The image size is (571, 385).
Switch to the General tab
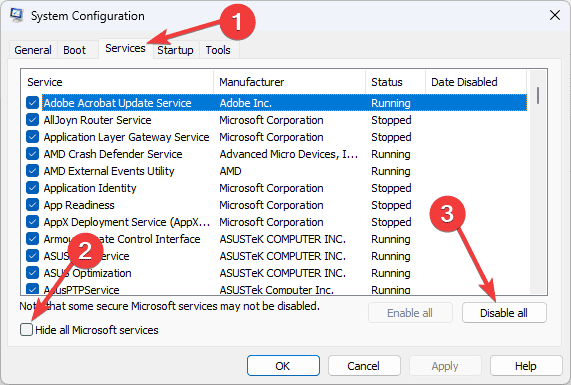(33, 50)
